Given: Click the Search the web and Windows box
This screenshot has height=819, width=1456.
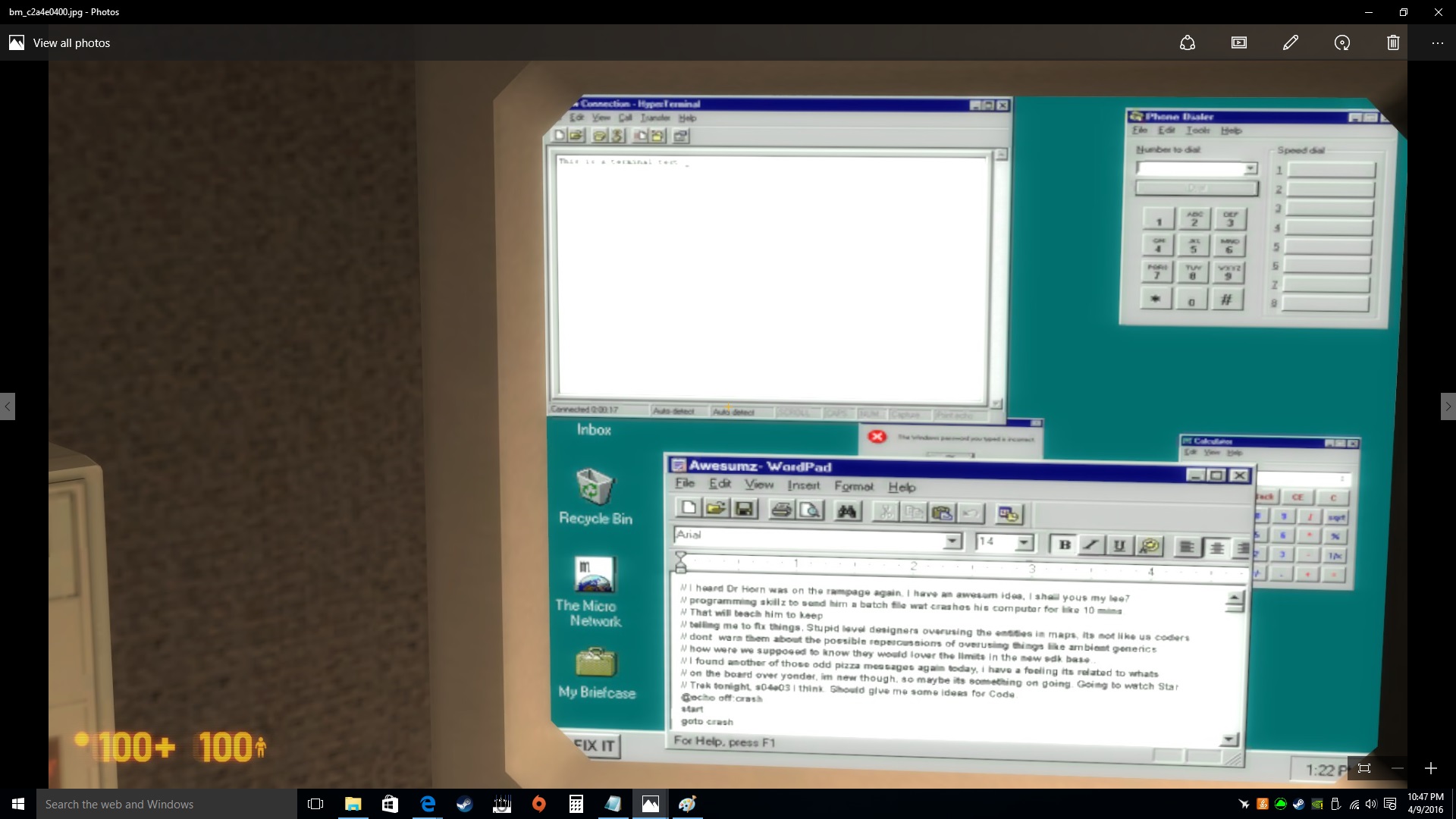Looking at the screenshot, I should (x=167, y=804).
